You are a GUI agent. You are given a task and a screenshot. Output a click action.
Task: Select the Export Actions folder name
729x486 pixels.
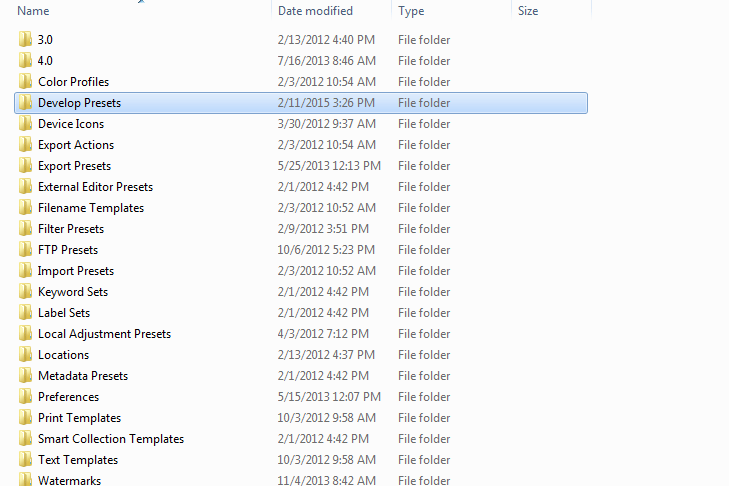click(x=76, y=145)
